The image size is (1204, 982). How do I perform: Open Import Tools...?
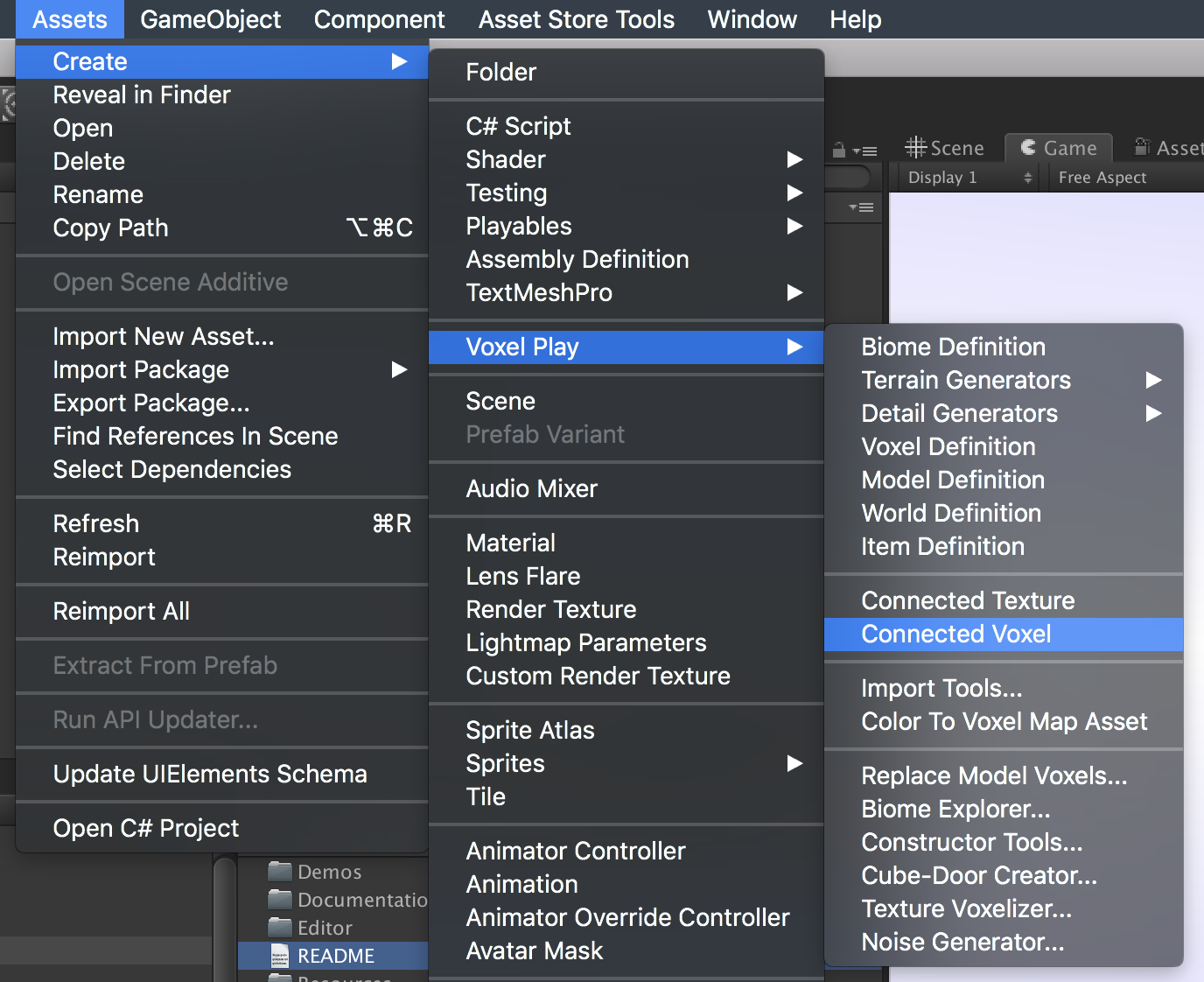pyautogui.click(x=1004, y=688)
